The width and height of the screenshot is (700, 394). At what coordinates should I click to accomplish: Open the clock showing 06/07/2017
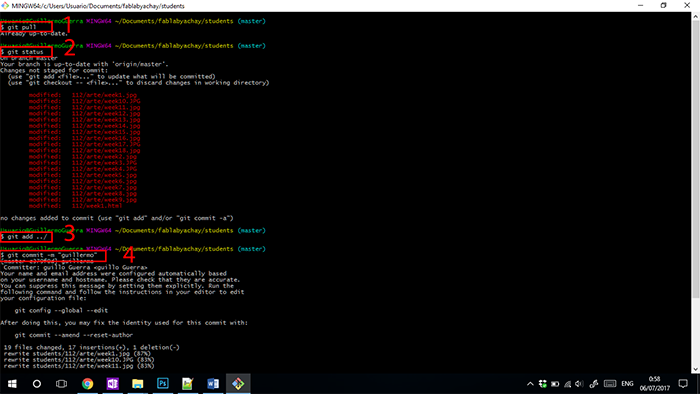654,384
